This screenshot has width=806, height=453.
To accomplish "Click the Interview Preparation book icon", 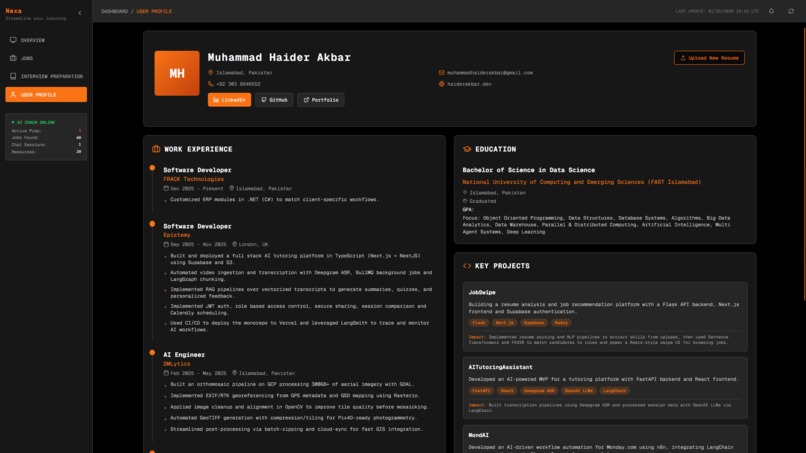I will [13, 76].
